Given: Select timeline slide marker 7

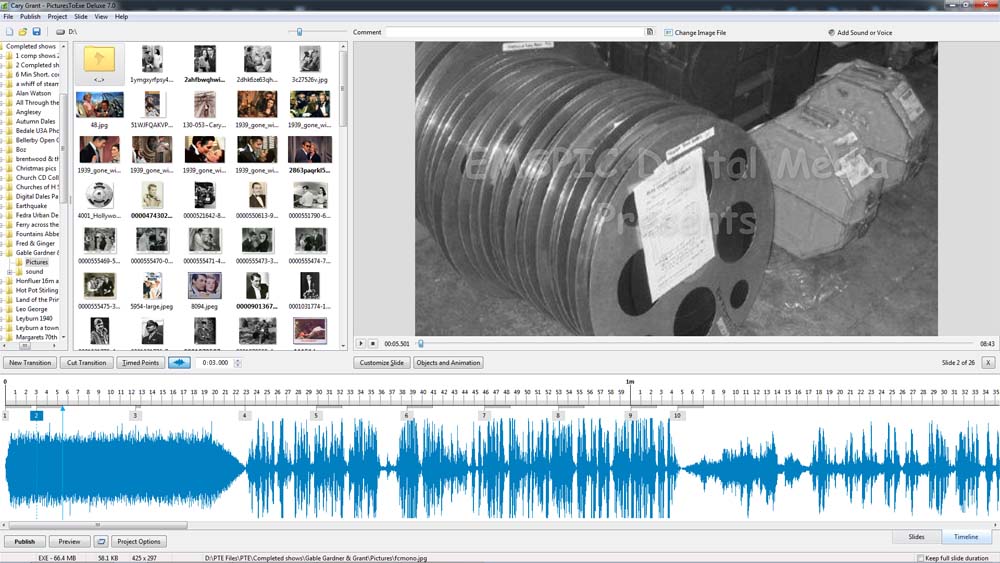Looking at the screenshot, I should 484,415.
